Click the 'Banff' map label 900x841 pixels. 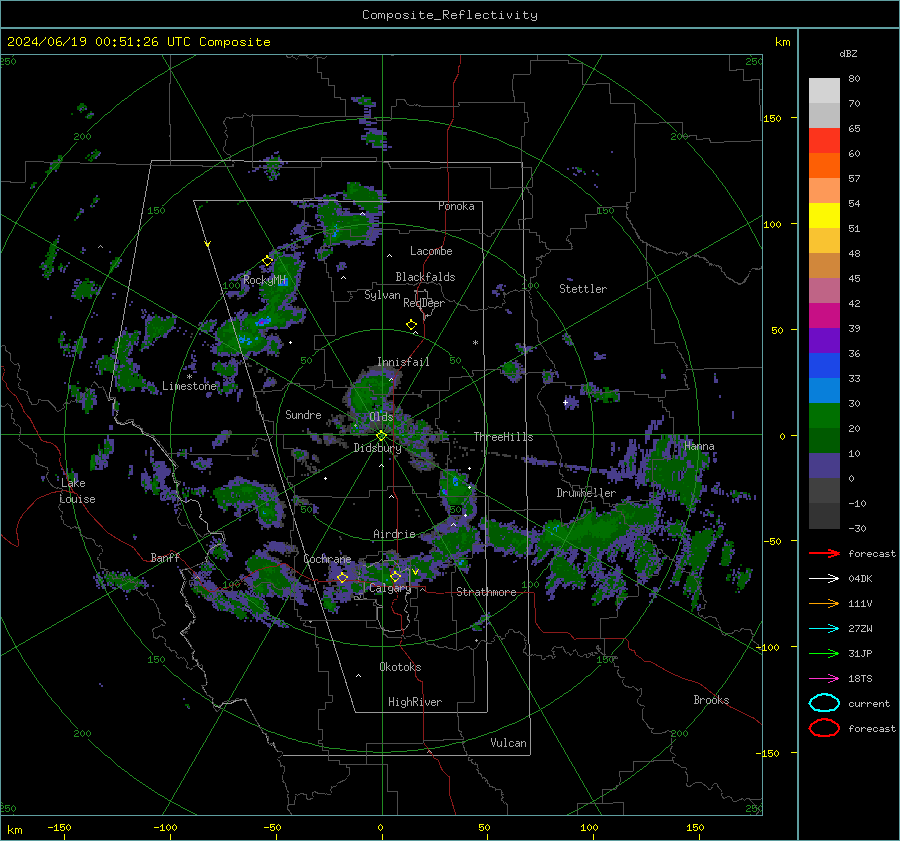165,557
